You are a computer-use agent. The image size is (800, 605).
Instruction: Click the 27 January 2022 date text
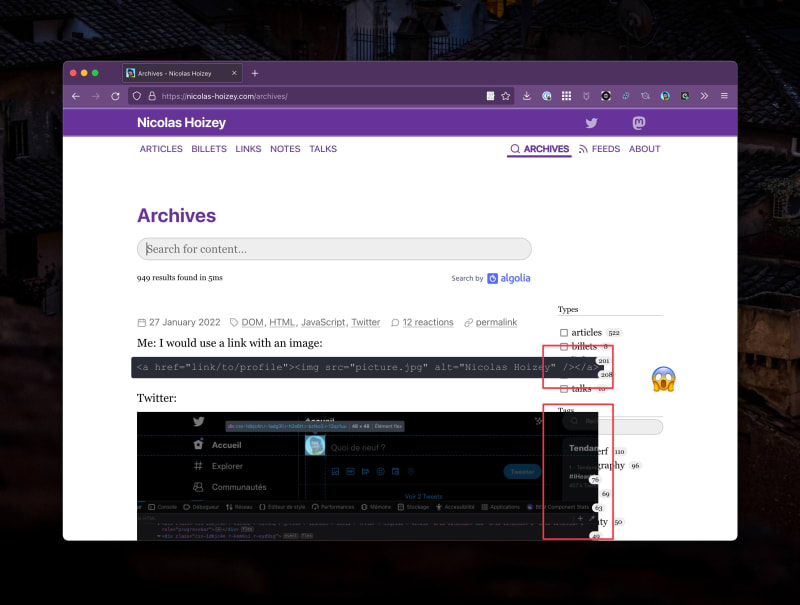click(185, 322)
